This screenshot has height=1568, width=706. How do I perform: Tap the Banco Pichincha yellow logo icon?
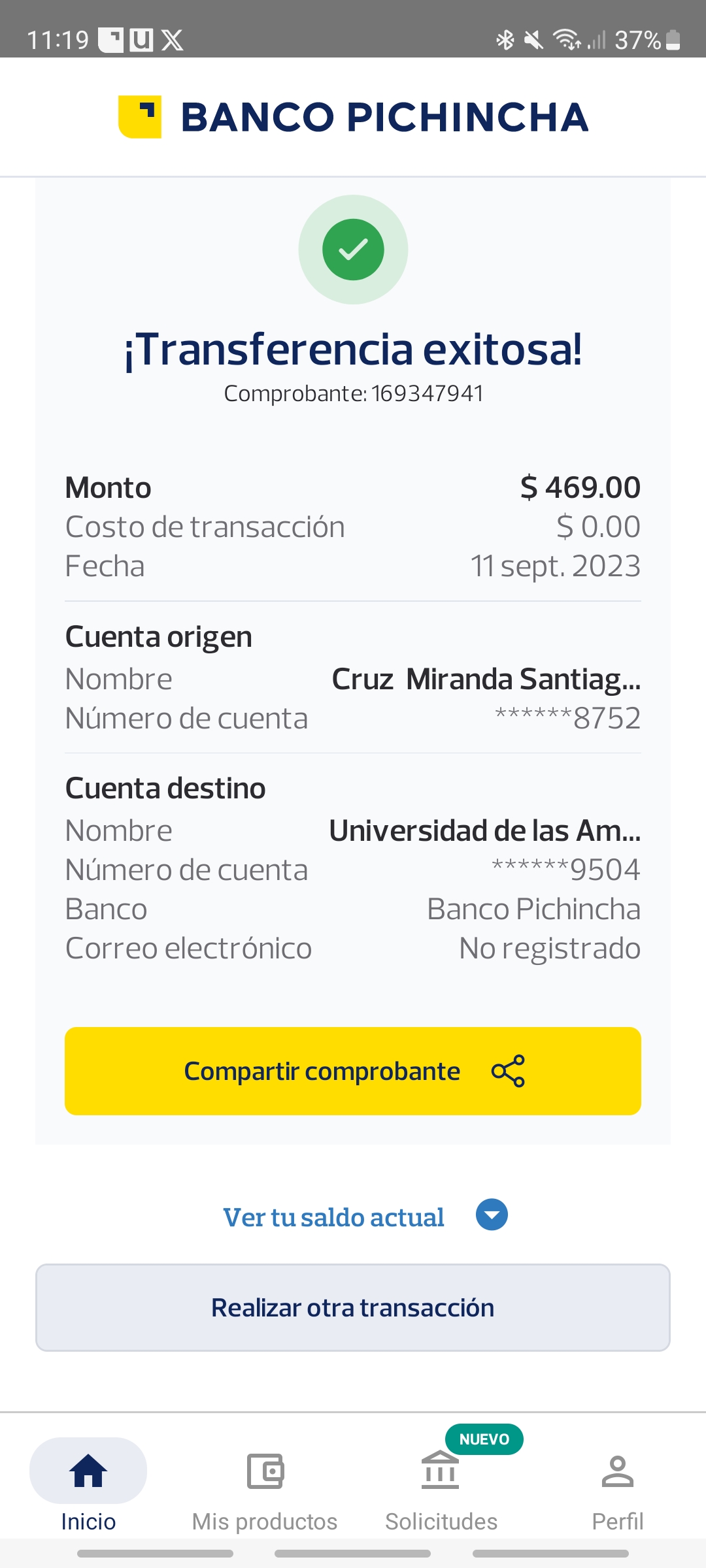(x=140, y=117)
